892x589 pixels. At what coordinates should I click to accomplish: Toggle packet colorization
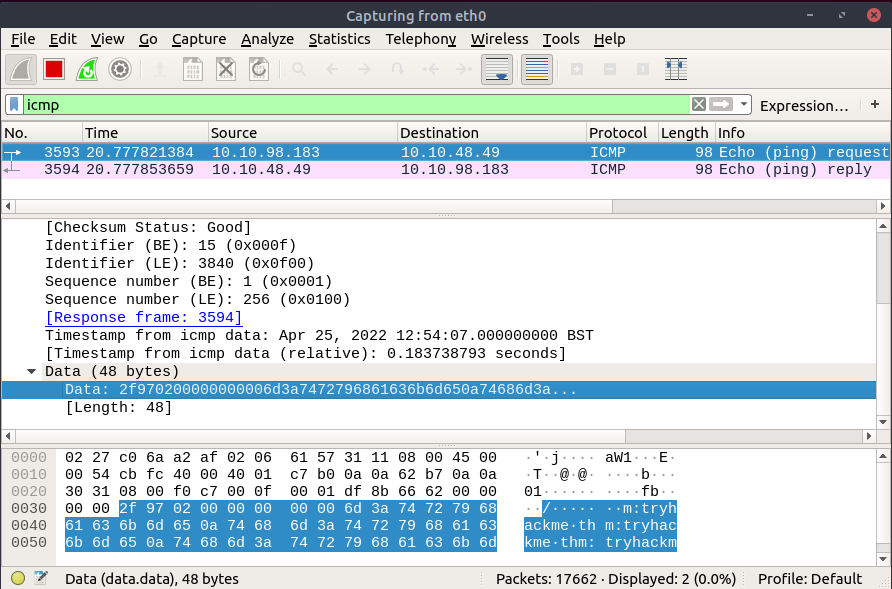coord(536,69)
